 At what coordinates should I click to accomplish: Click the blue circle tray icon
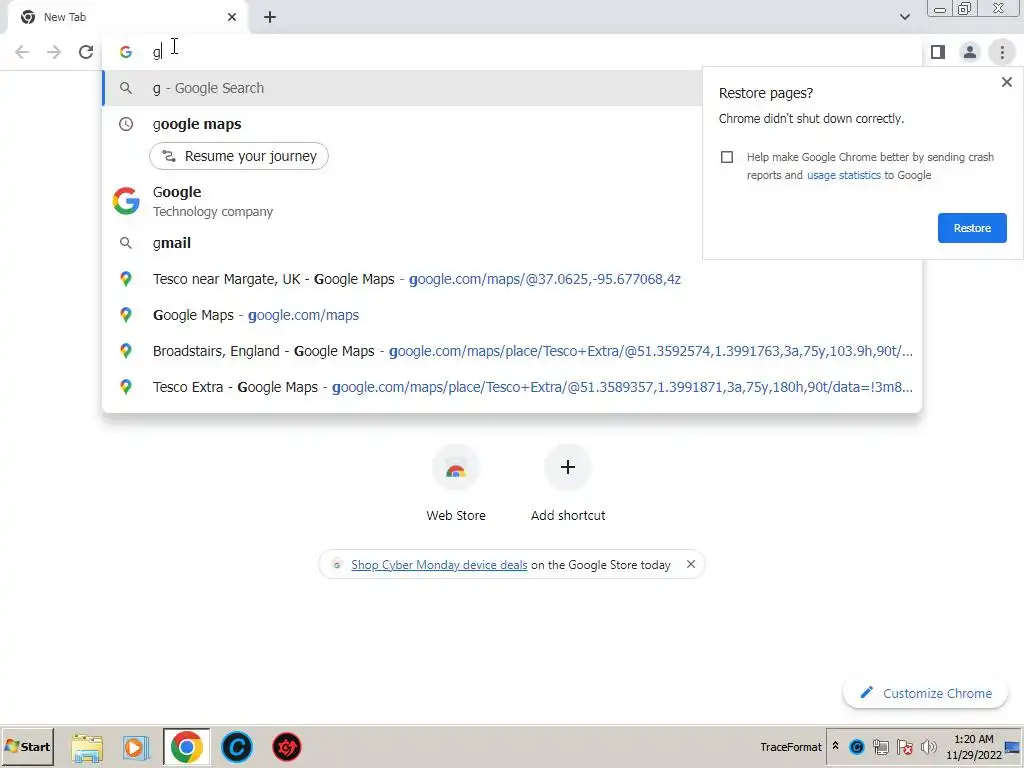click(x=856, y=746)
